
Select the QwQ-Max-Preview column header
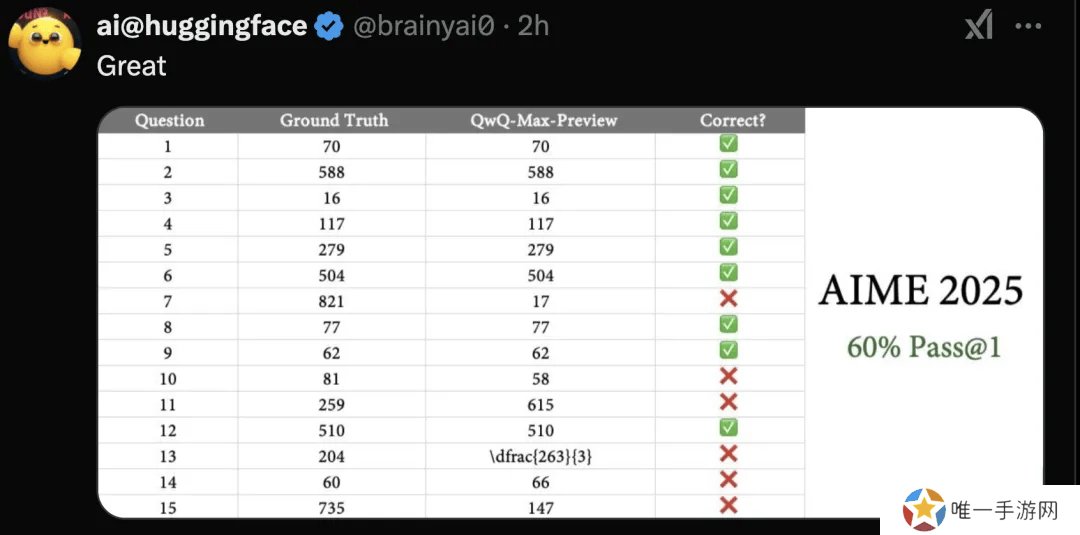(543, 120)
